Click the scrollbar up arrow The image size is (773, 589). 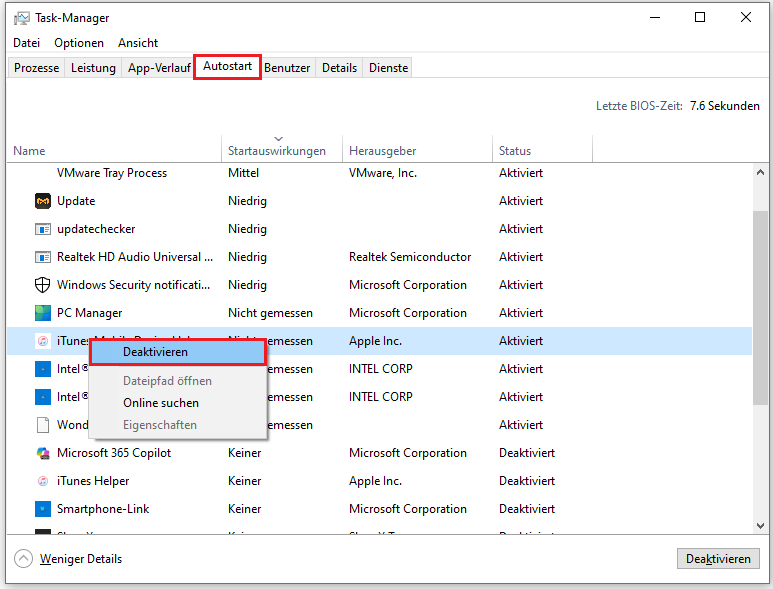[760, 173]
